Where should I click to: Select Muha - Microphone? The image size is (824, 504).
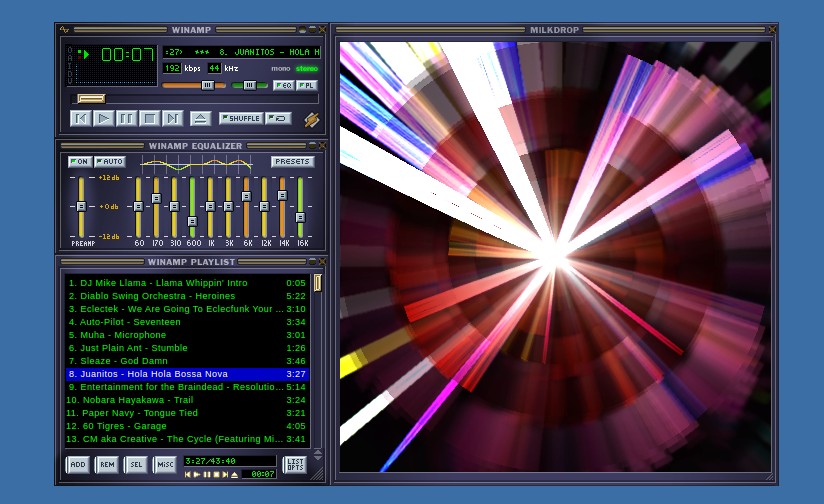click(x=187, y=335)
